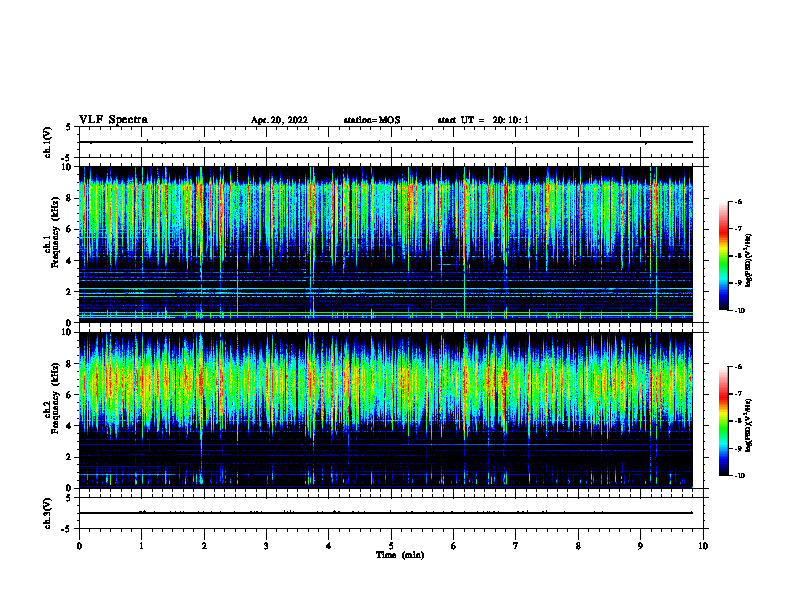The height and width of the screenshot is (612, 792).
Task: Select the ch.1 frequency tick "6"
Action: tap(70, 230)
